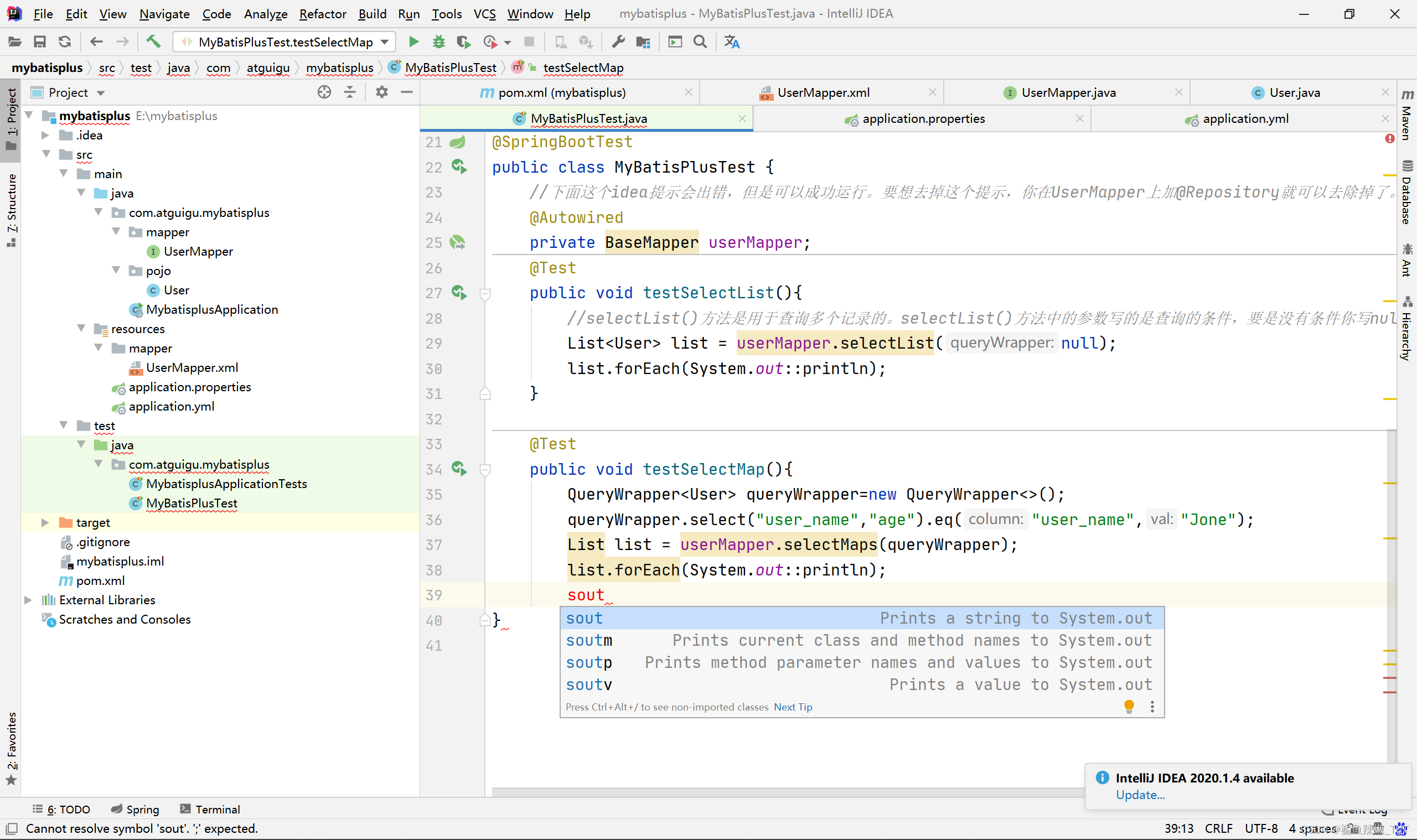The width and height of the screenshot is (1417, 840).
Task: Click the lightbulb in the completion popup
Action: click(x=1129, y=707)
